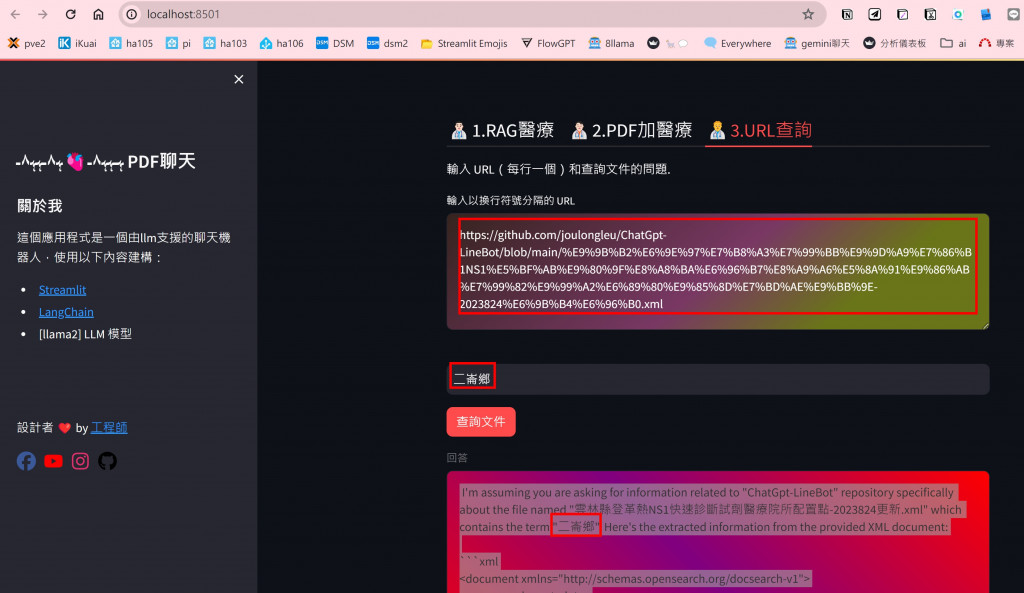Open the paper-plane extension icon

[874, 14]
